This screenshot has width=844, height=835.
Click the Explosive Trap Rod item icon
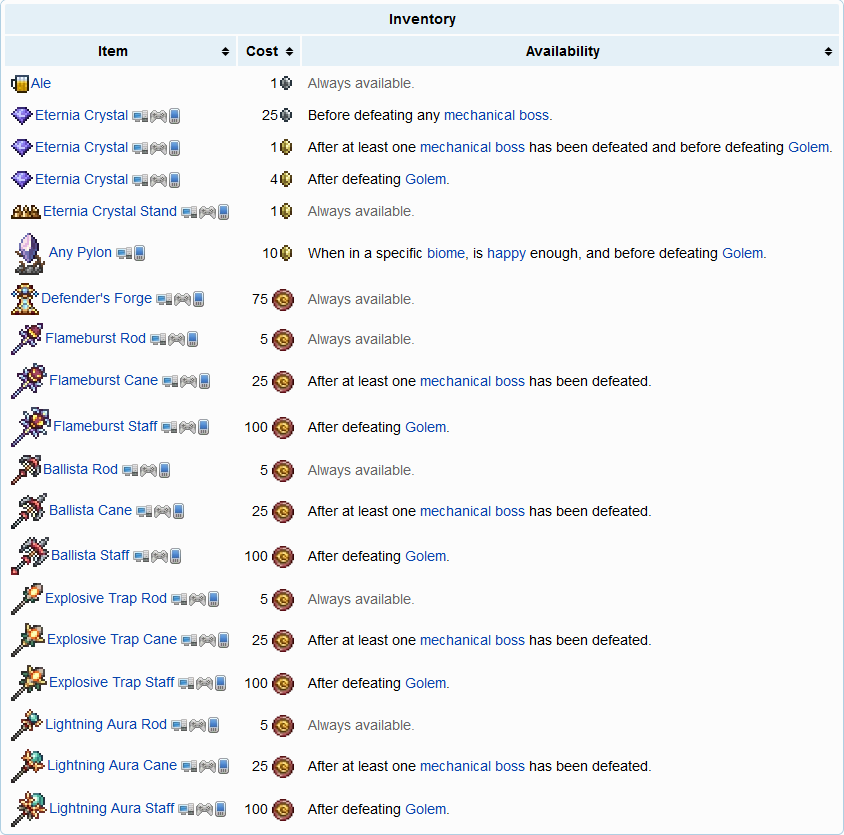tap(27, 599)
